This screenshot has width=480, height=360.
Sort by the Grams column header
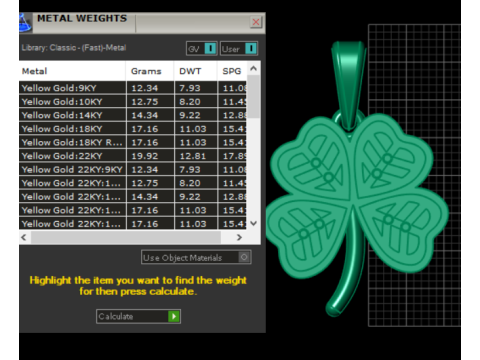tap(150, 71)
